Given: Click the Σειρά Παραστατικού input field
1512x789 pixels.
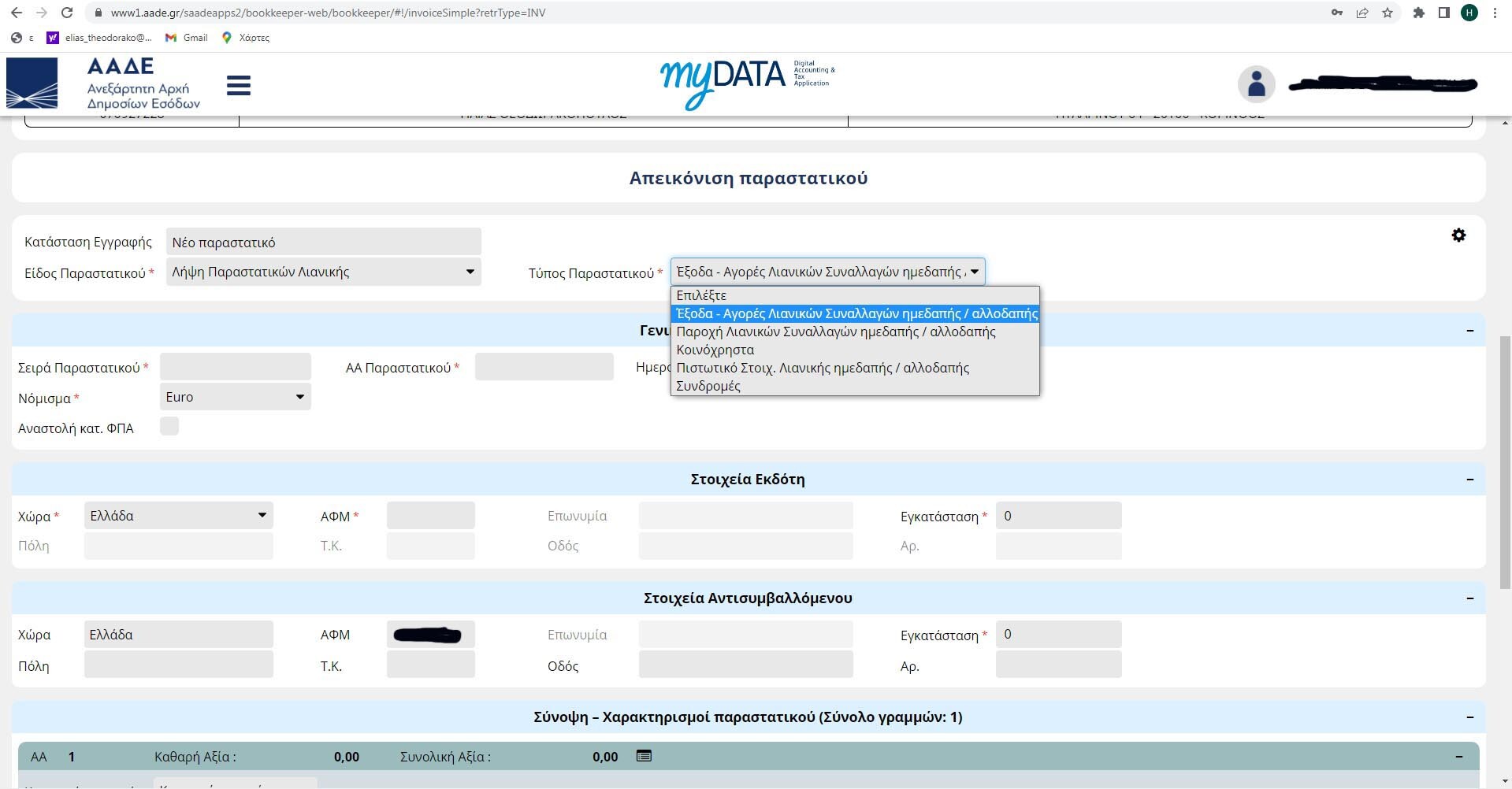Looking at the screenshot, I should pos(235,367).
